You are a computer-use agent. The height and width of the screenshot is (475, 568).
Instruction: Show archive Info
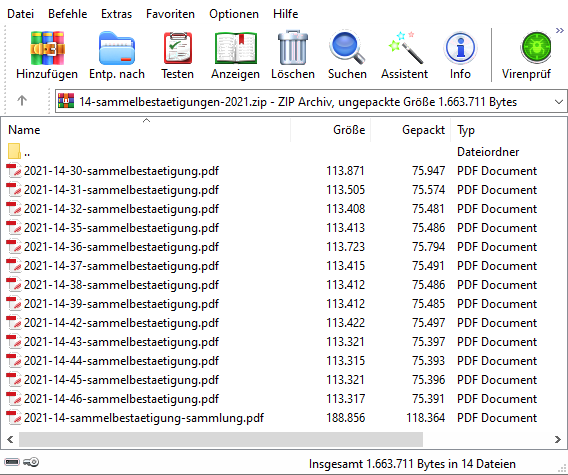(460, 55)
